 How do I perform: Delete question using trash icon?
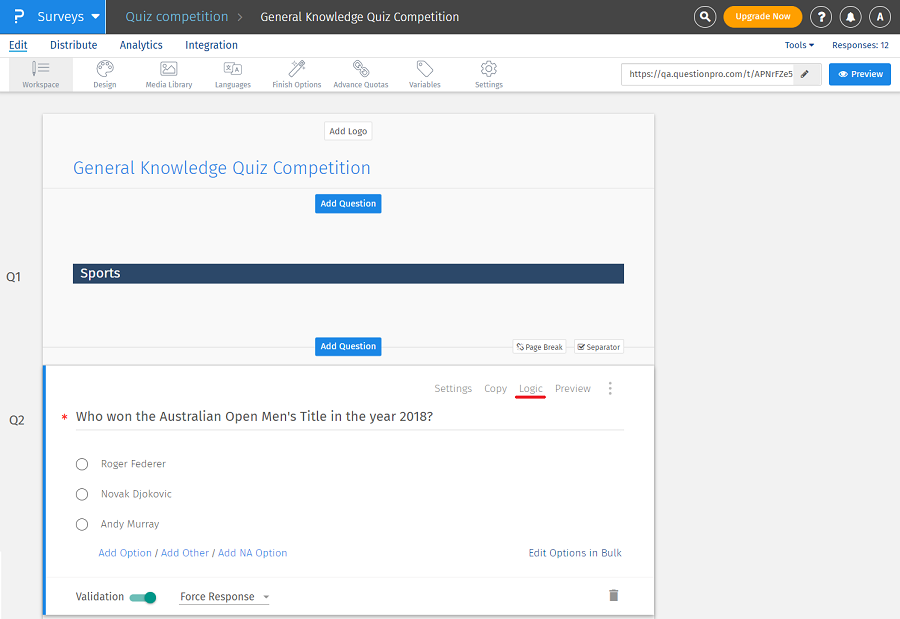pyautogui.click(x=614, y=595)
